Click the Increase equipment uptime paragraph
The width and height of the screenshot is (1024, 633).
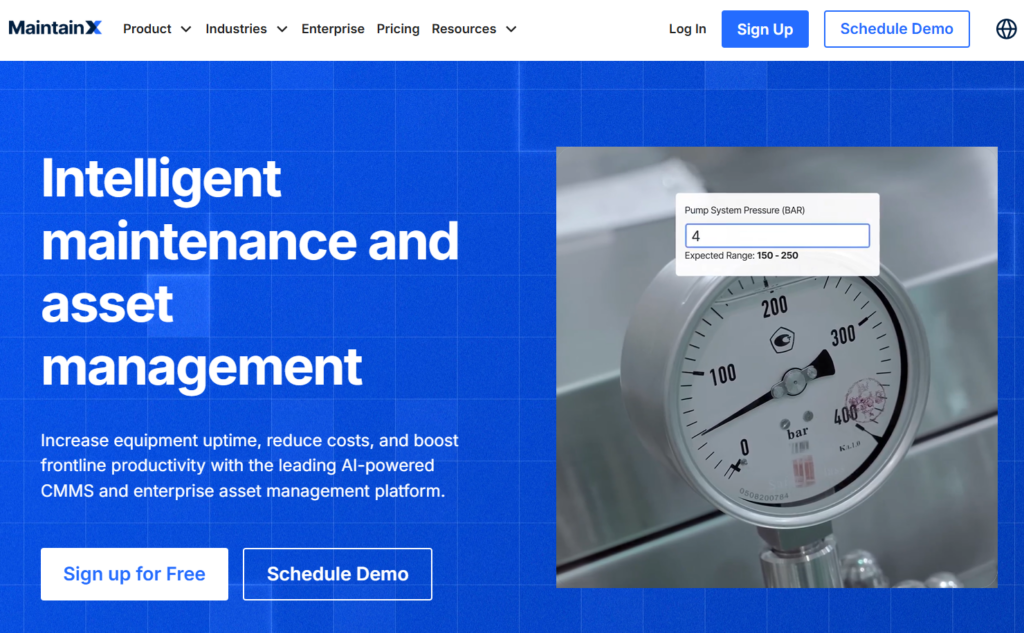click(x=249, y=465)
